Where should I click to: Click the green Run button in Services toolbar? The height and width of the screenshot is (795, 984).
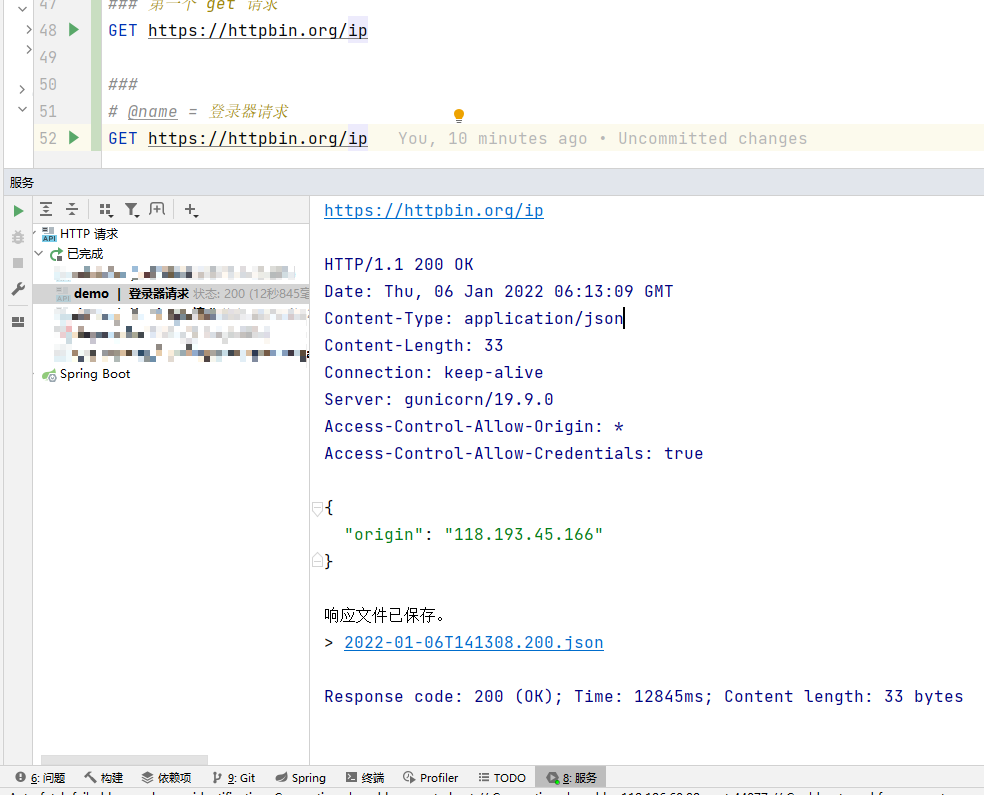[18, 211]
